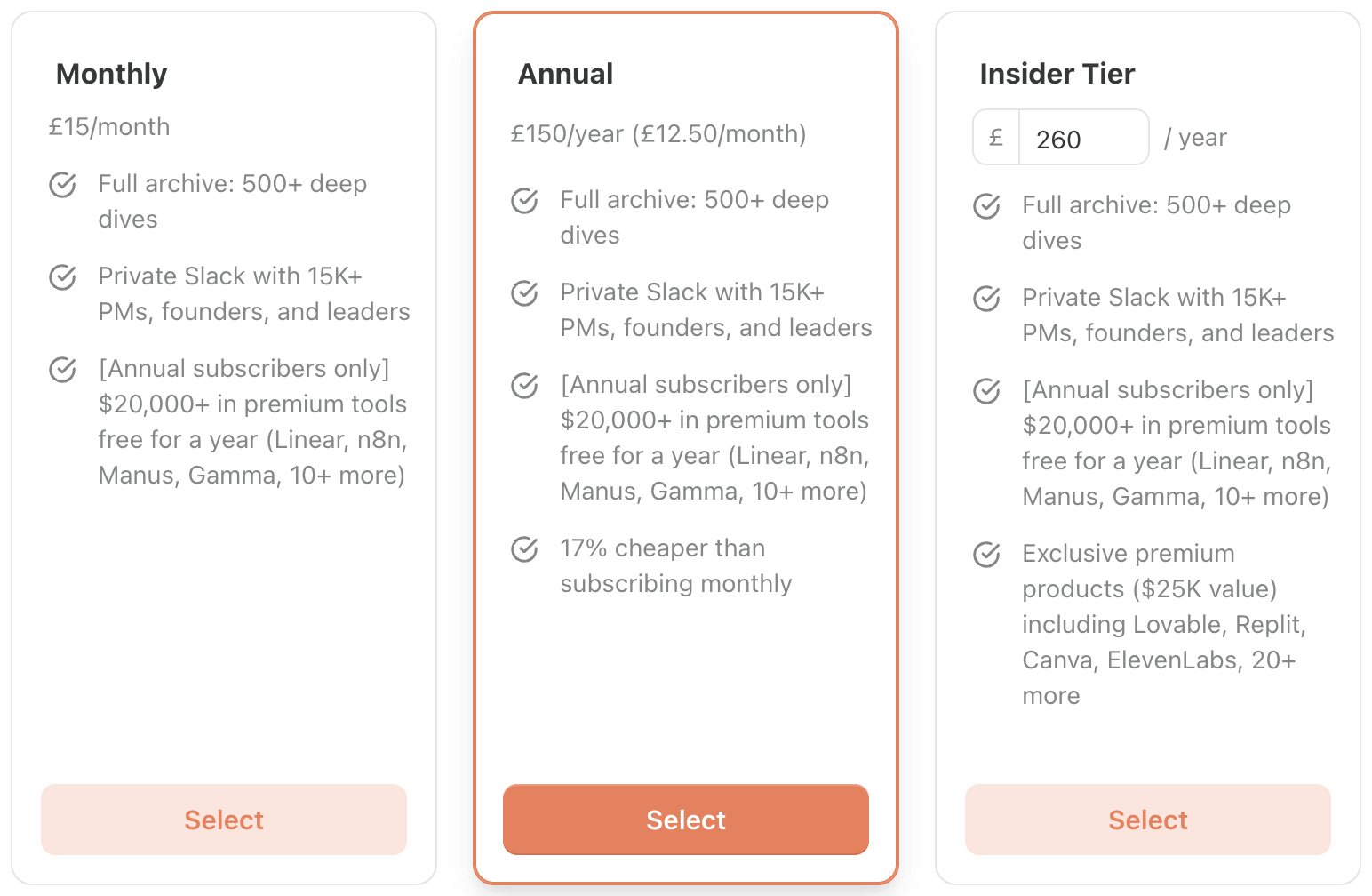The width and height of the screenshot is (1372, 896).
Task: Click the Insider Tier heading
Action: click(1057, 74)
